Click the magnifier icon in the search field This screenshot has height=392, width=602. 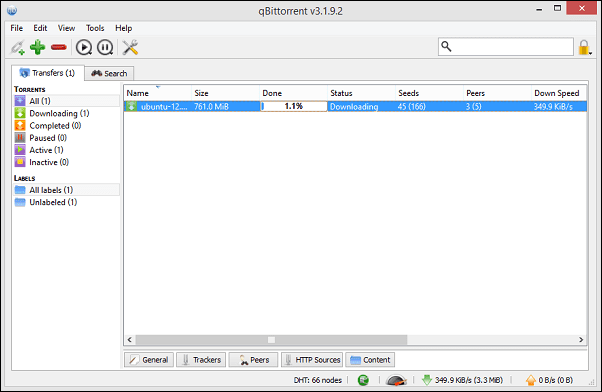click(446, 46)
